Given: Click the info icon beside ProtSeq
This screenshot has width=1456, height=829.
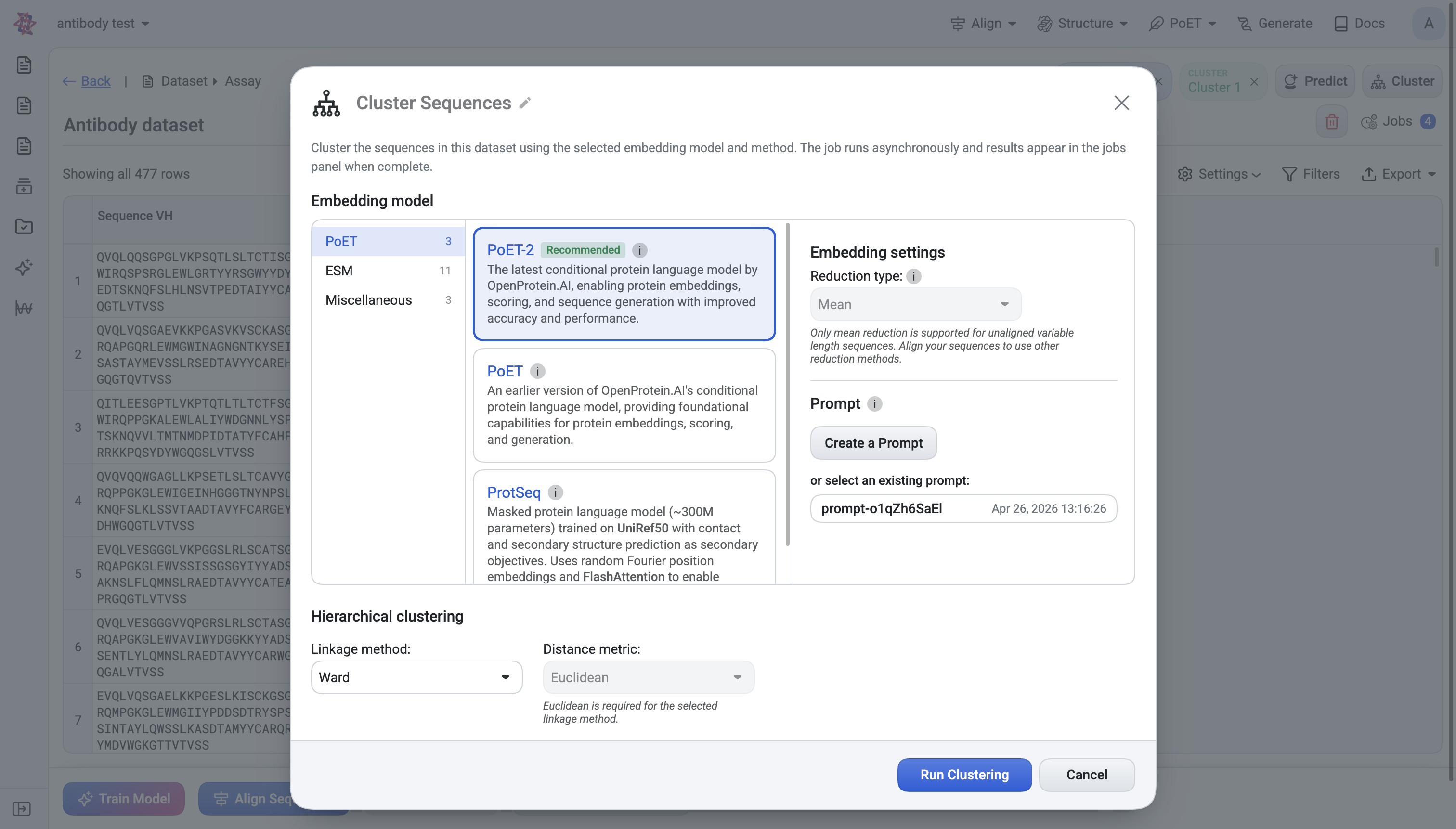Looking at the screenshot, I should (555, 492).
